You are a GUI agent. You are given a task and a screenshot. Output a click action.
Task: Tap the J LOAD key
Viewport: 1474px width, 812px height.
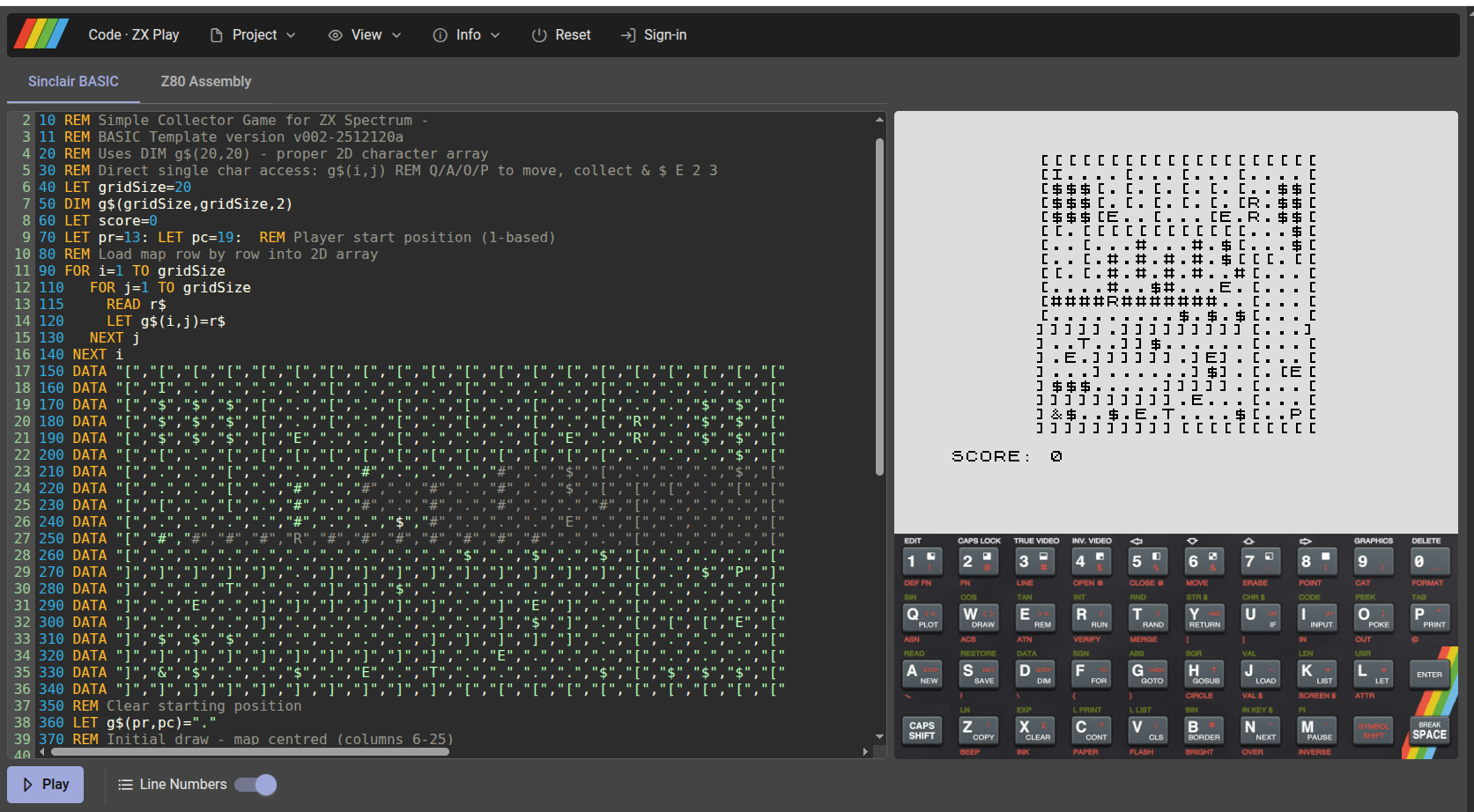(1261, 674)
